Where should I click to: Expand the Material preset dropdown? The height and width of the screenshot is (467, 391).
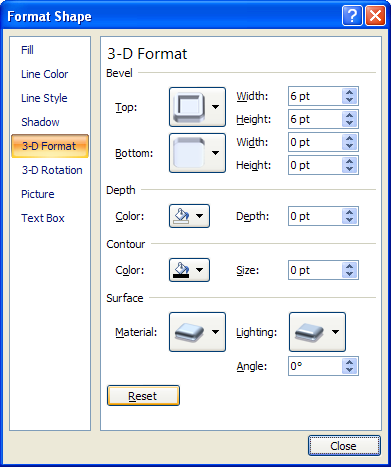click(x=197, y=332)
